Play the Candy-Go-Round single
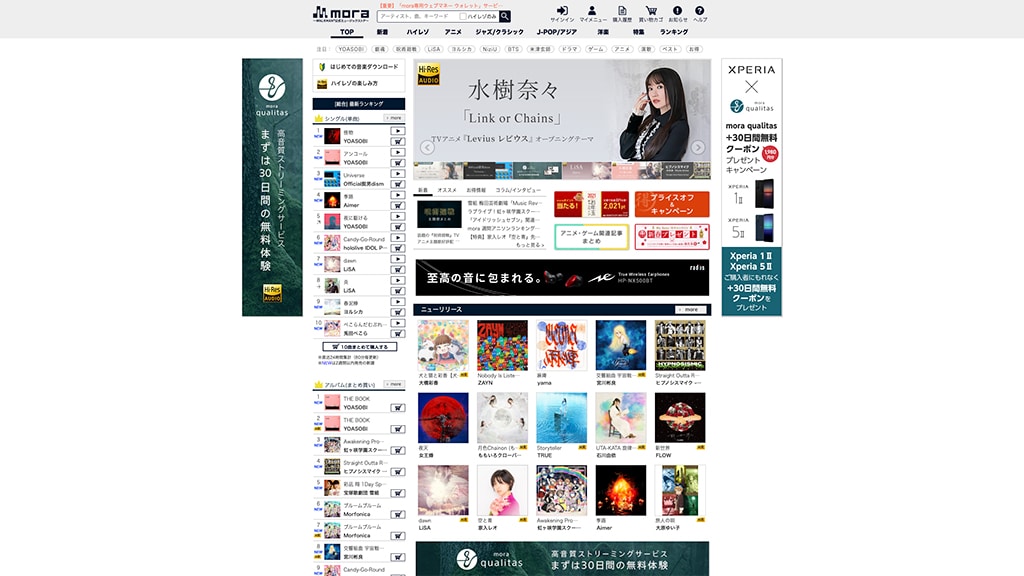Image resolution: width=1024 pixels, height=576 pixels. click(x=397, y=238)
